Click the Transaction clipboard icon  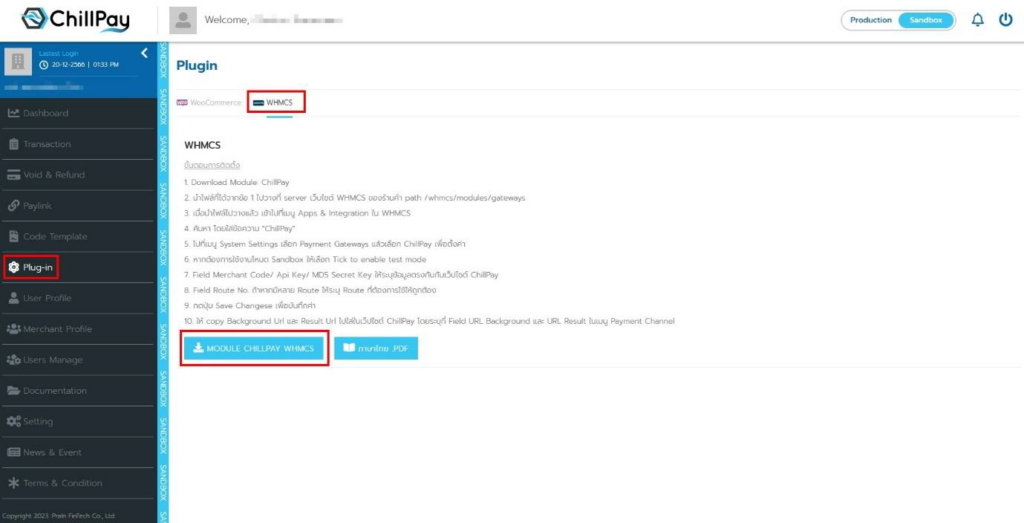[14, 144]
